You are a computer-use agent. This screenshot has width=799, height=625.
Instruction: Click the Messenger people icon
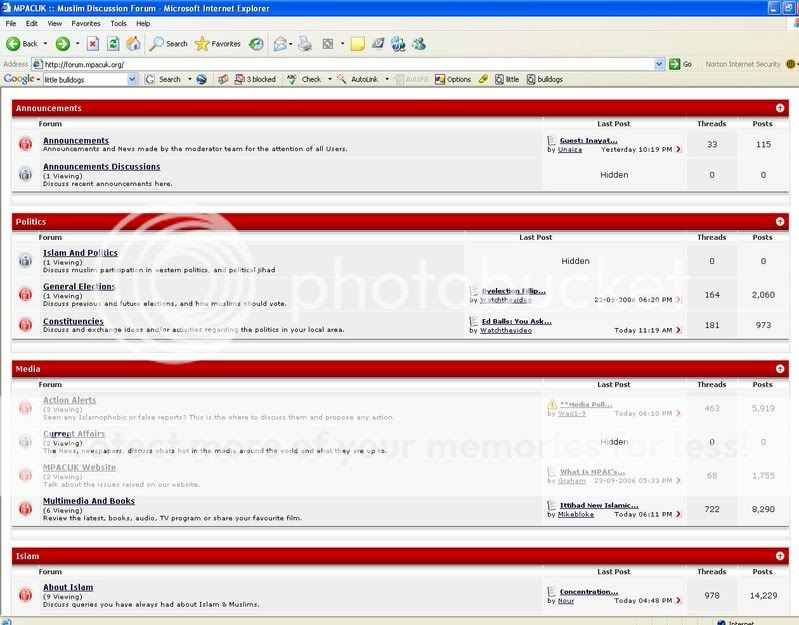tap(419, 44)
